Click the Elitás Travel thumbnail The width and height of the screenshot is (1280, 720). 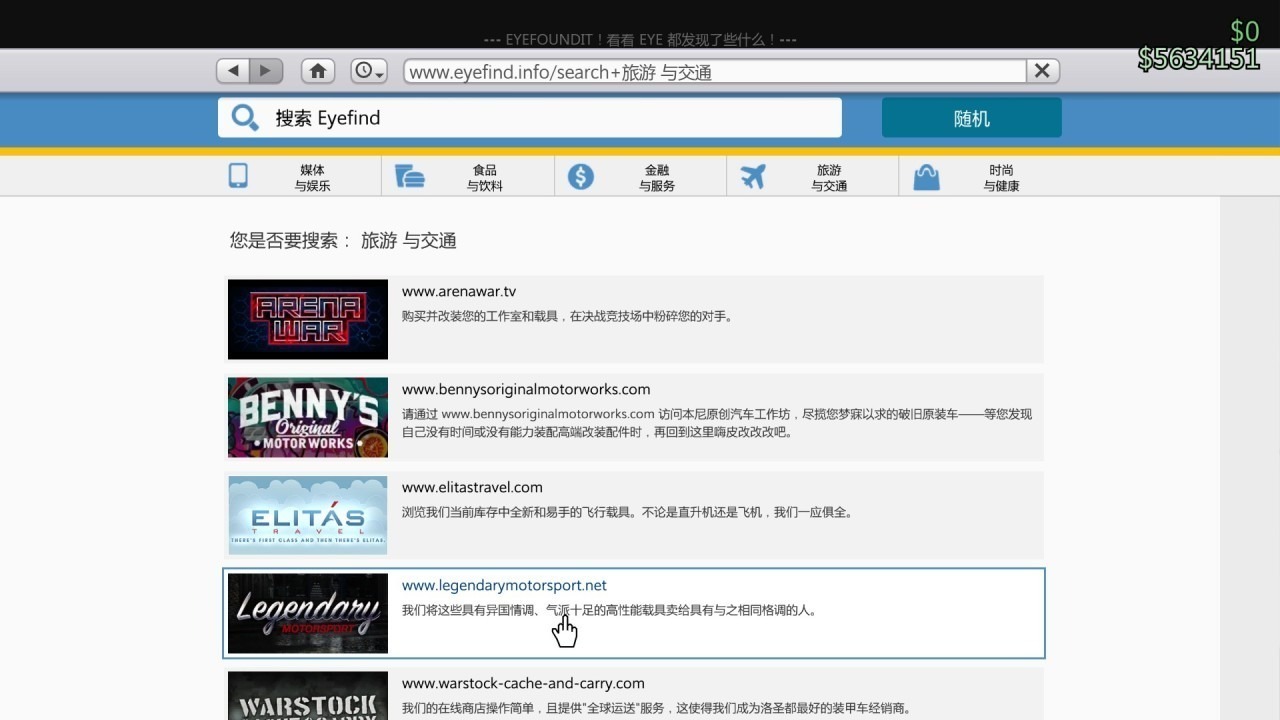(x=308, y=515)
